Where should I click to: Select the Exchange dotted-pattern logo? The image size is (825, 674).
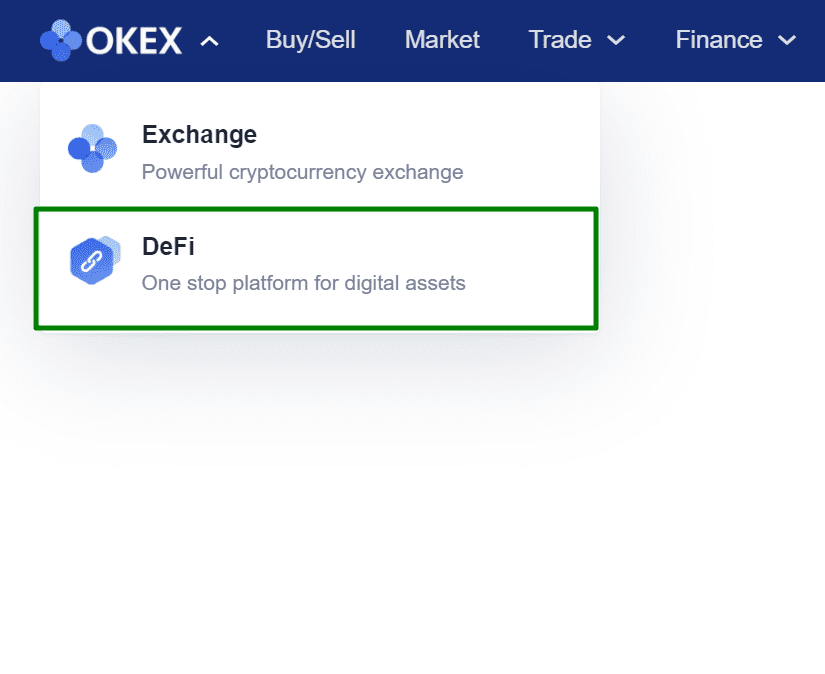(92, 148)
